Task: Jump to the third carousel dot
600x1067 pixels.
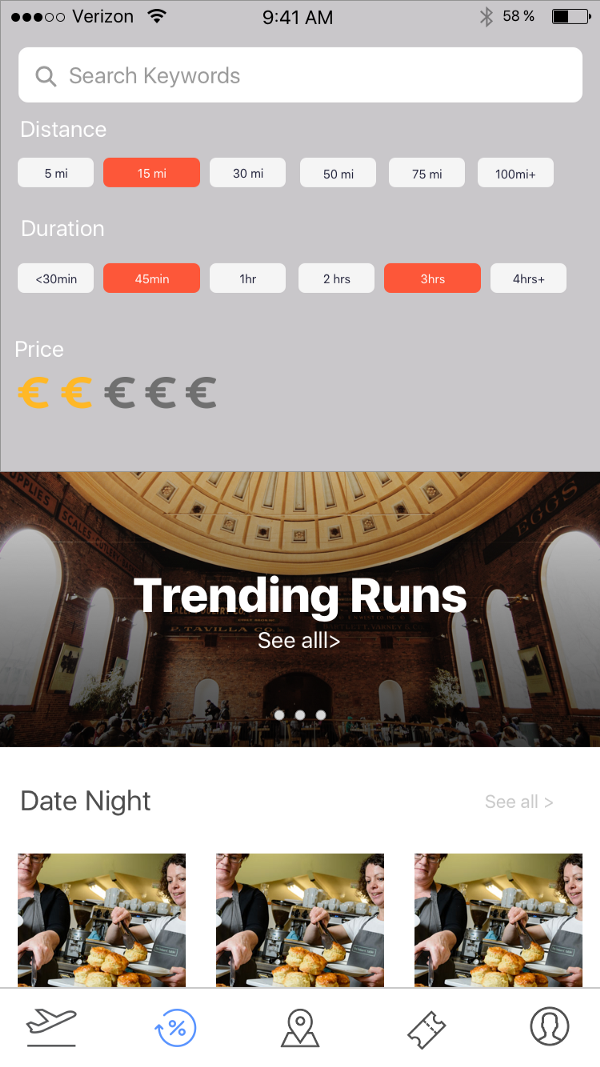Action: pyautogui.click(x=320, y=715)
